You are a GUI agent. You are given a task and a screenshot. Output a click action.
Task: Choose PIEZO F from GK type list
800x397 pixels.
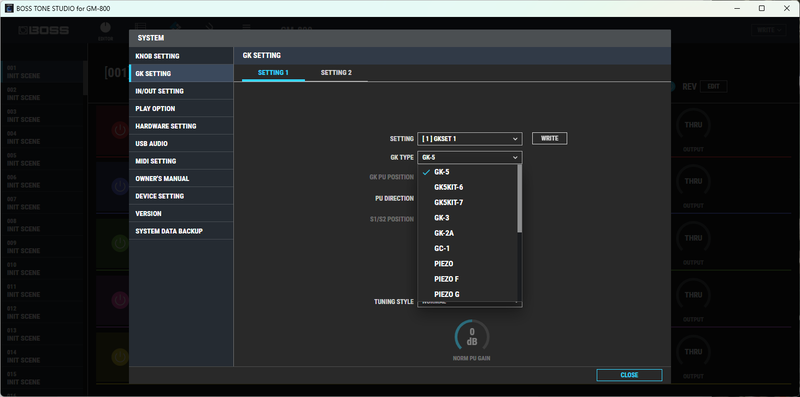click(468, 279)
